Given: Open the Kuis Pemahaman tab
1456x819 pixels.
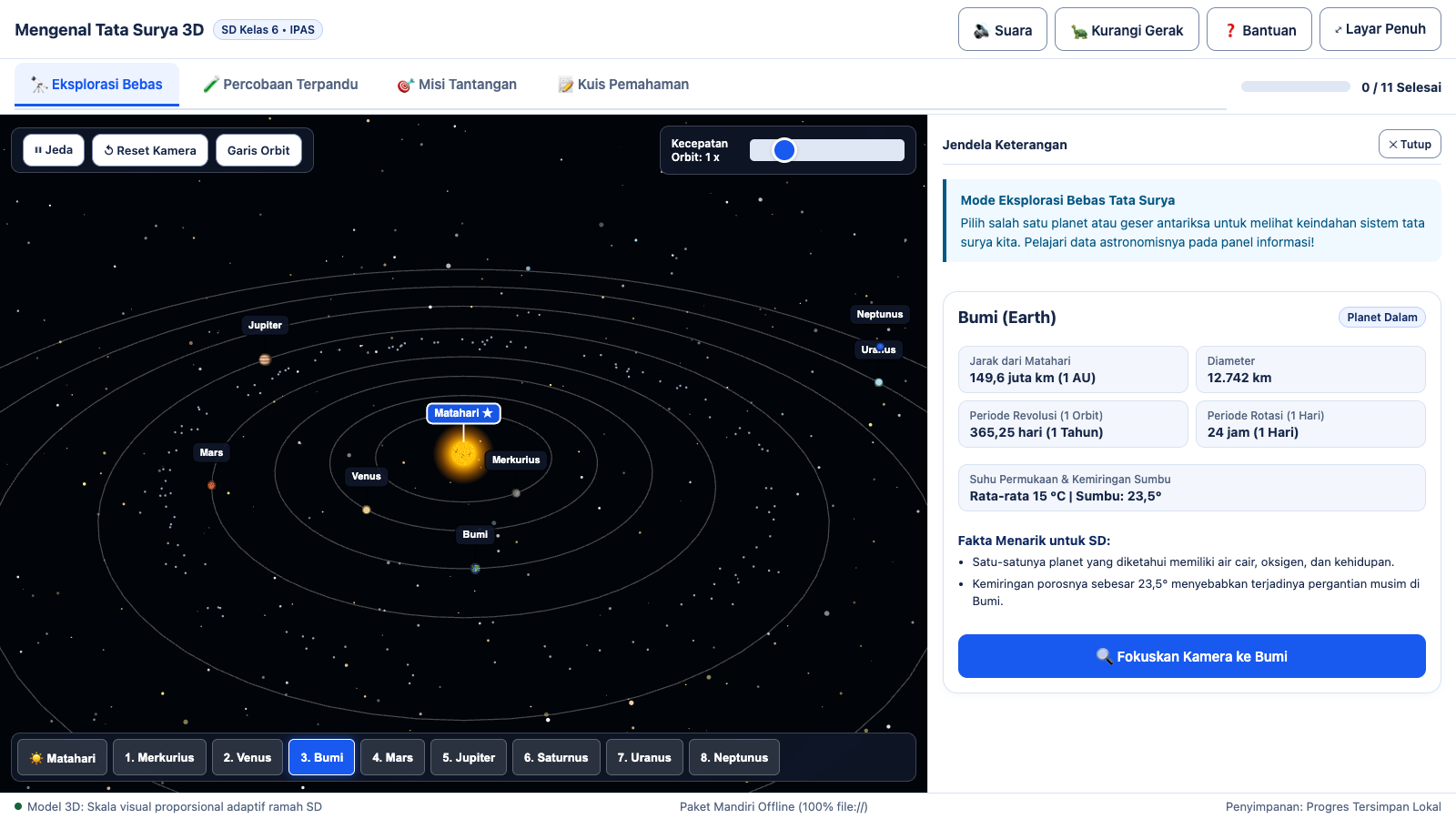Looking at the screenshot, I should [623, 85].
